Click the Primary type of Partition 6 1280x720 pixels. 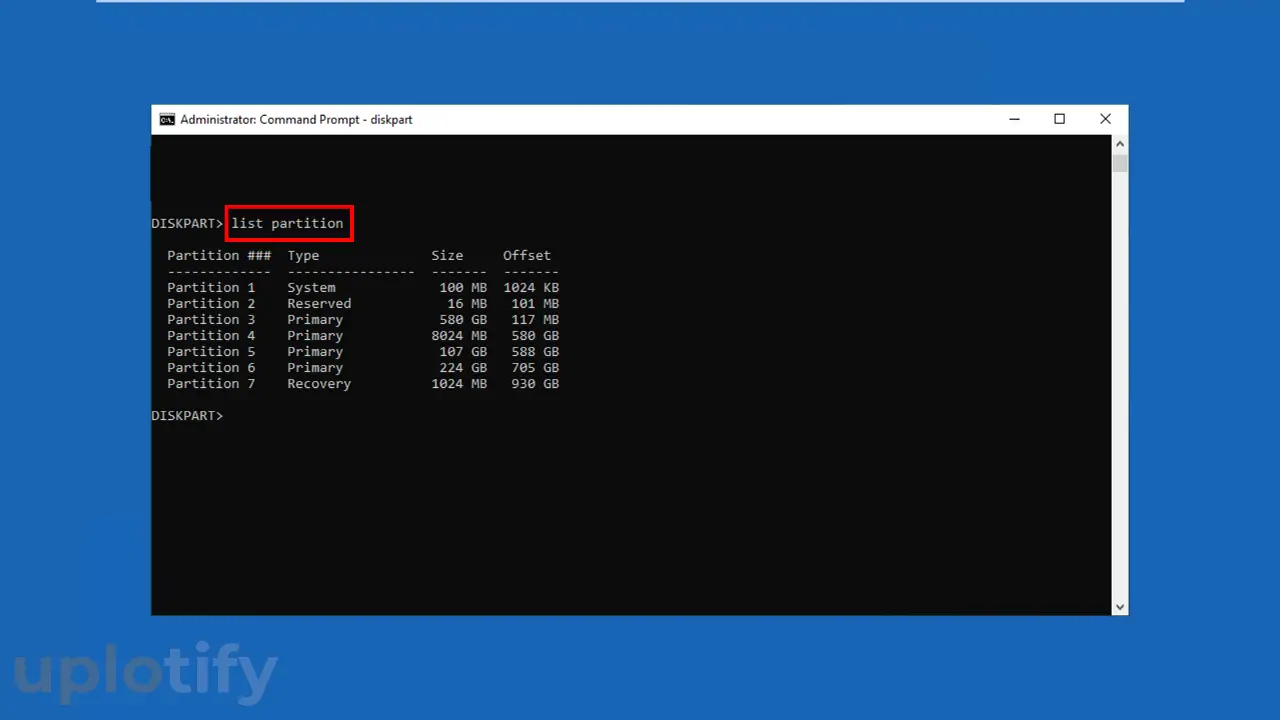pyautogui.click(x=315, y=367)
